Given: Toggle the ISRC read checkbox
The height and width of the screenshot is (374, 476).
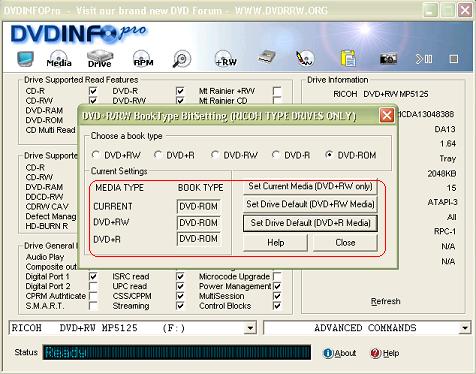Looking at the screenshot, I should [x=180, y=276].
